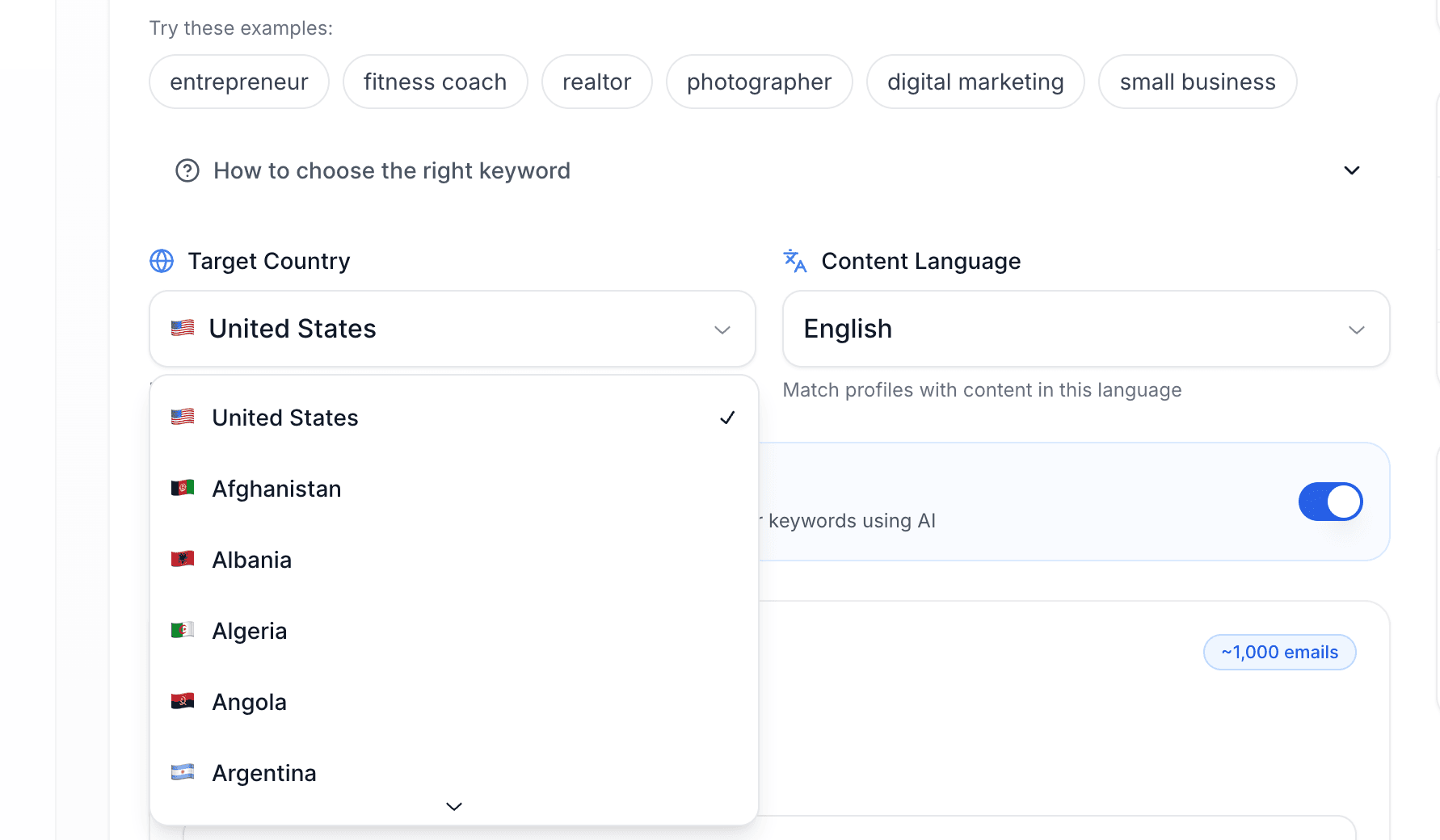Click the Argentina flag icon
Image resolution: width=1440 pixels, height=840 pixels.
coord(183,772)
